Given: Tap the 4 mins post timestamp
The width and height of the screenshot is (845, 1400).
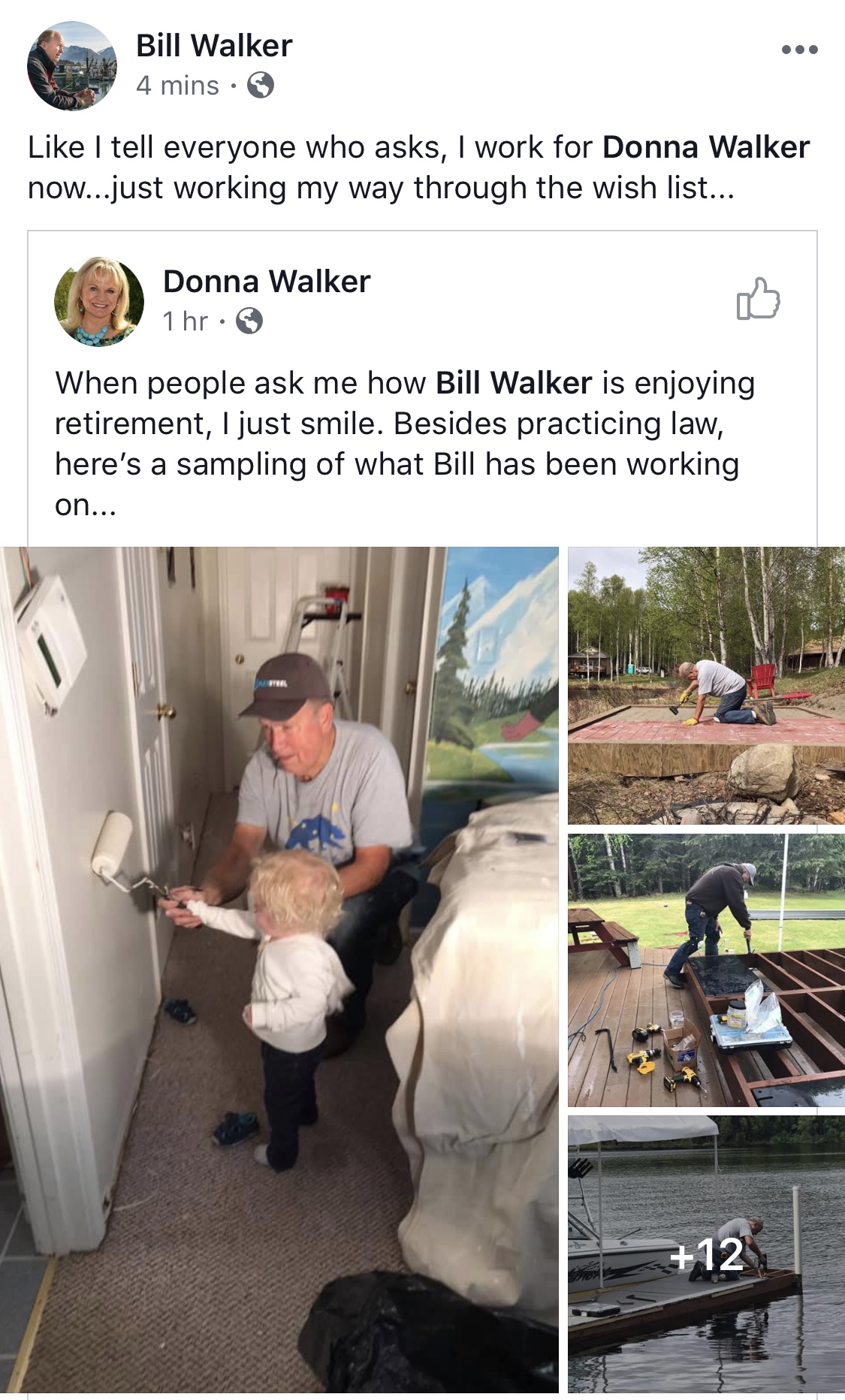Looking at the screenshot, I should coord(177,86).
